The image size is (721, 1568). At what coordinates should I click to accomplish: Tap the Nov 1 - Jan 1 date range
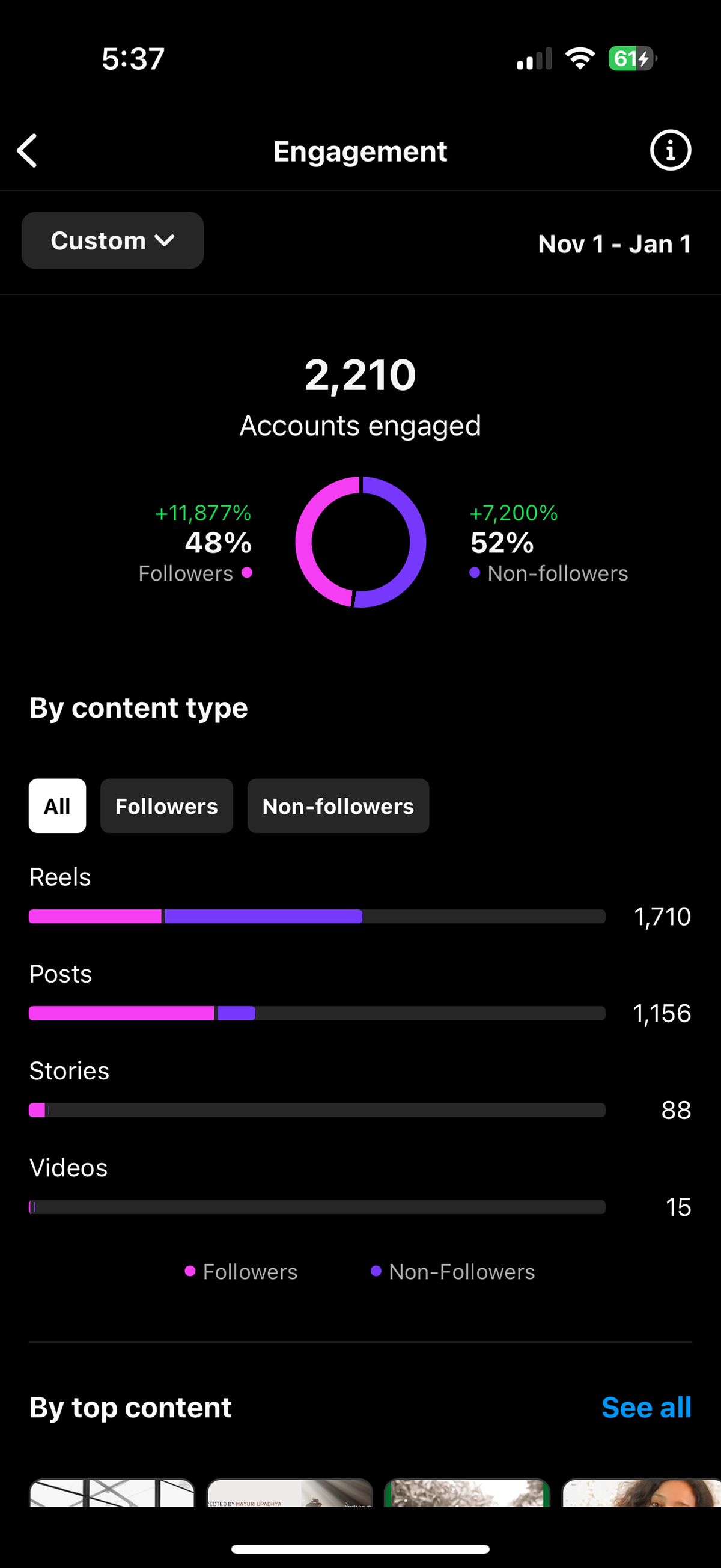615,244
